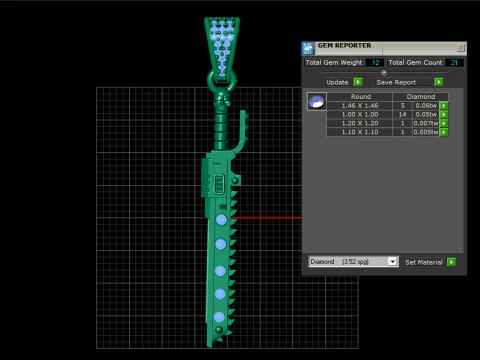
Task: Click Update label in Gem Reporter
Action: [x=337, y=82]
